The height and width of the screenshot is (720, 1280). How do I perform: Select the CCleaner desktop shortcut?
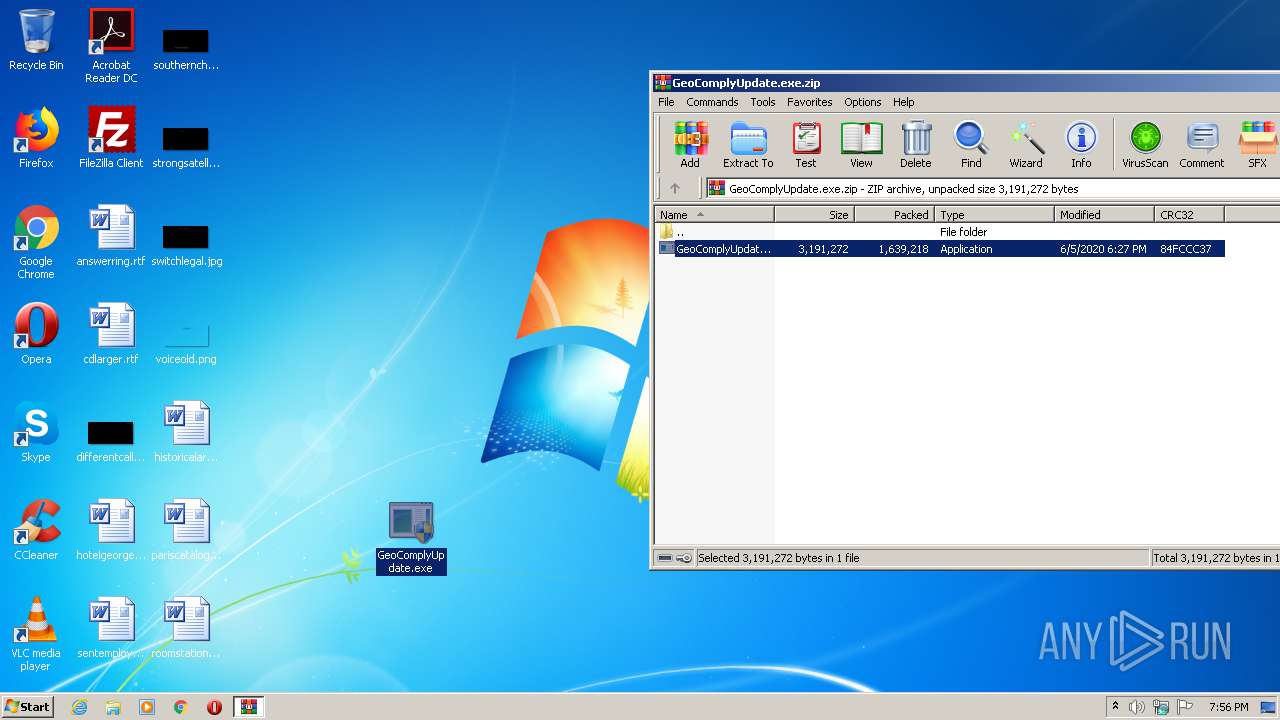36,530
